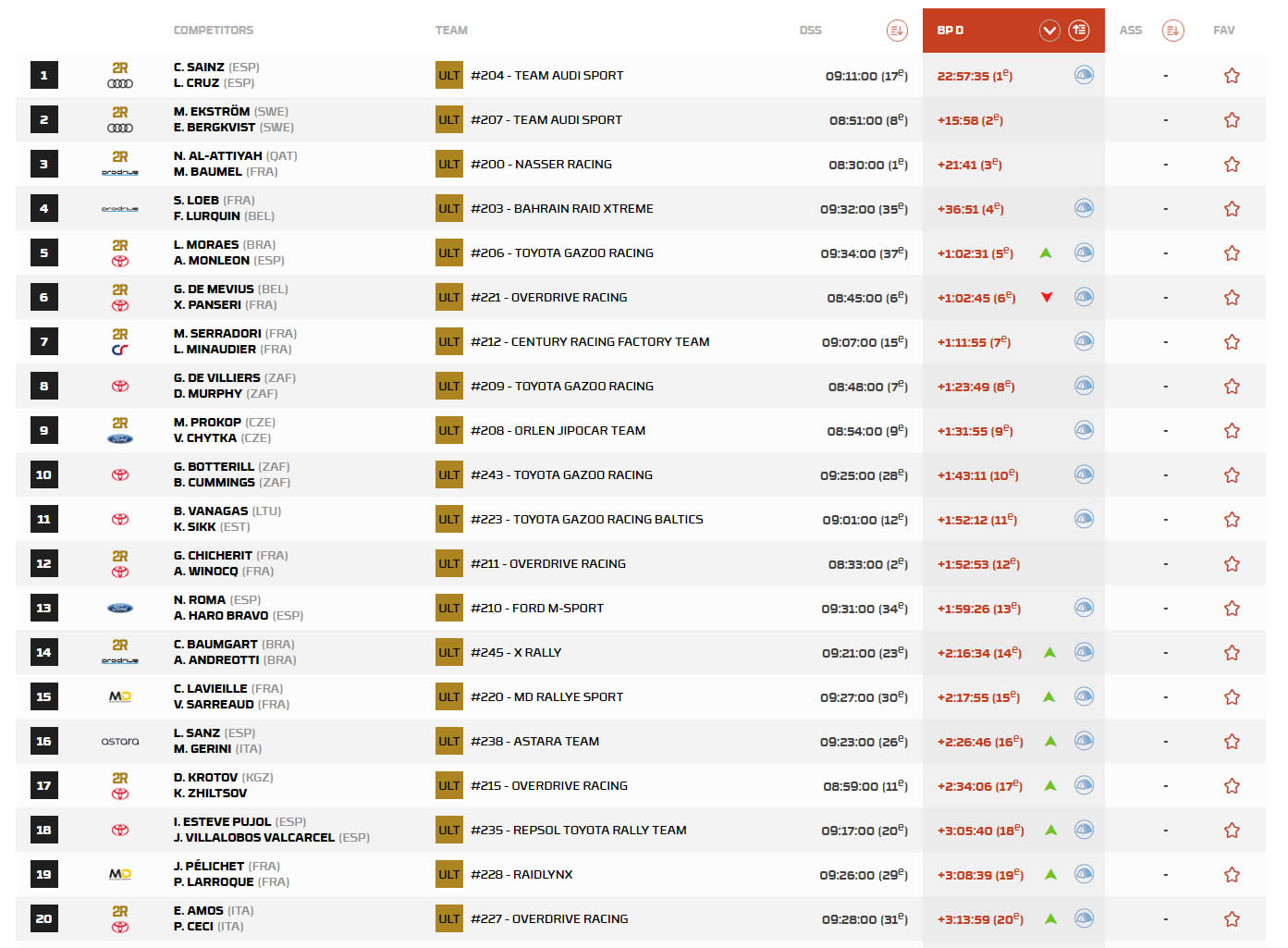1288x948 pixels.
Task: Click the TEAM column header
Action: tap(451, 31)
